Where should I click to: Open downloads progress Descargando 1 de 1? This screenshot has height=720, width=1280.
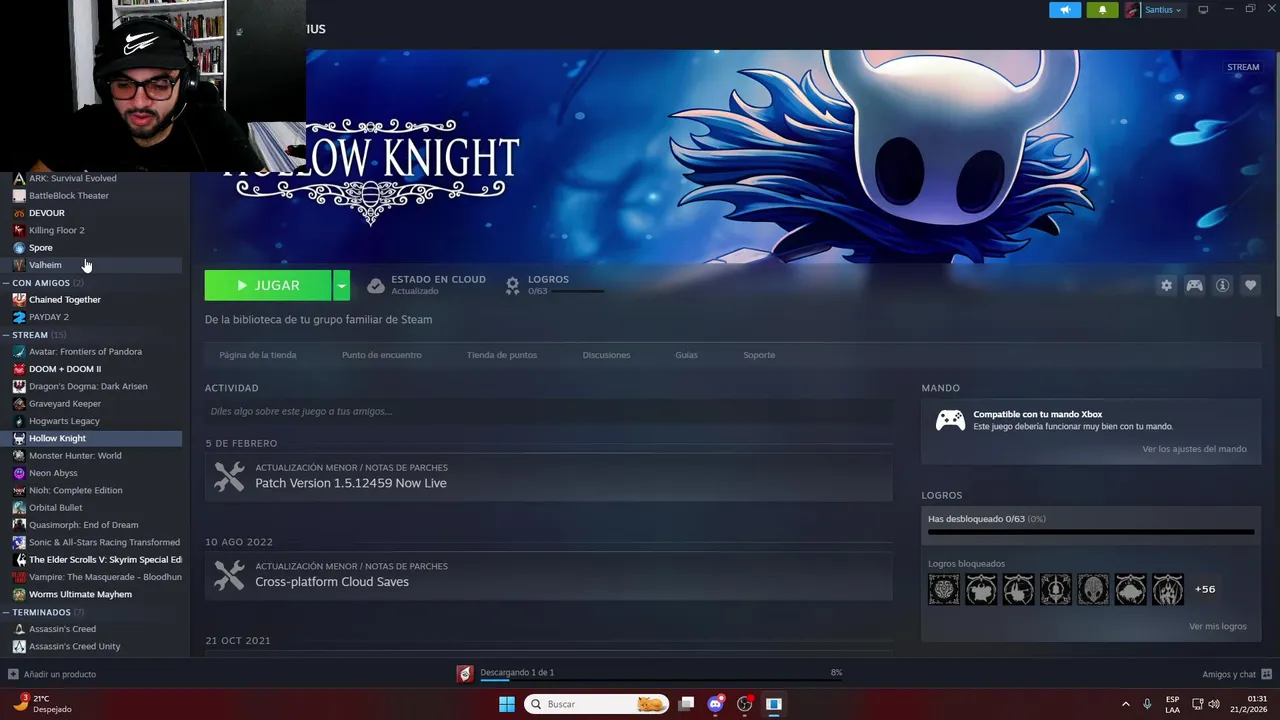[x=650, y=674]
